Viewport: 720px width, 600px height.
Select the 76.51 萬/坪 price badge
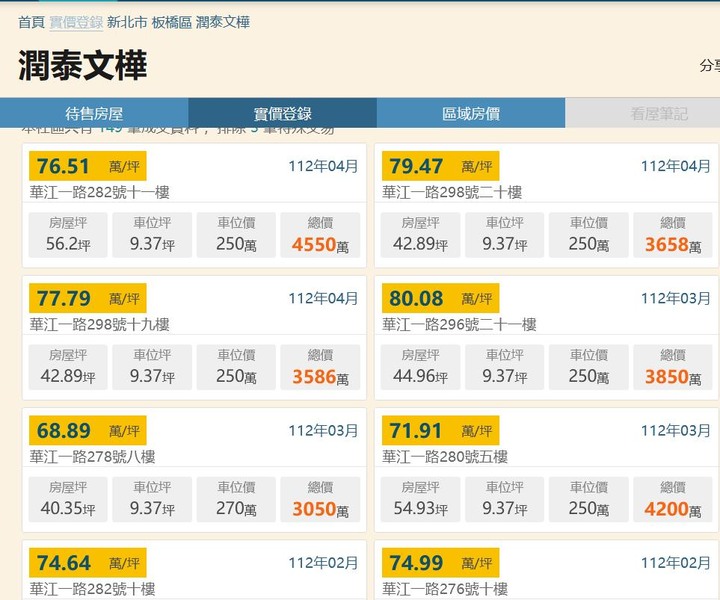[88, 166]
